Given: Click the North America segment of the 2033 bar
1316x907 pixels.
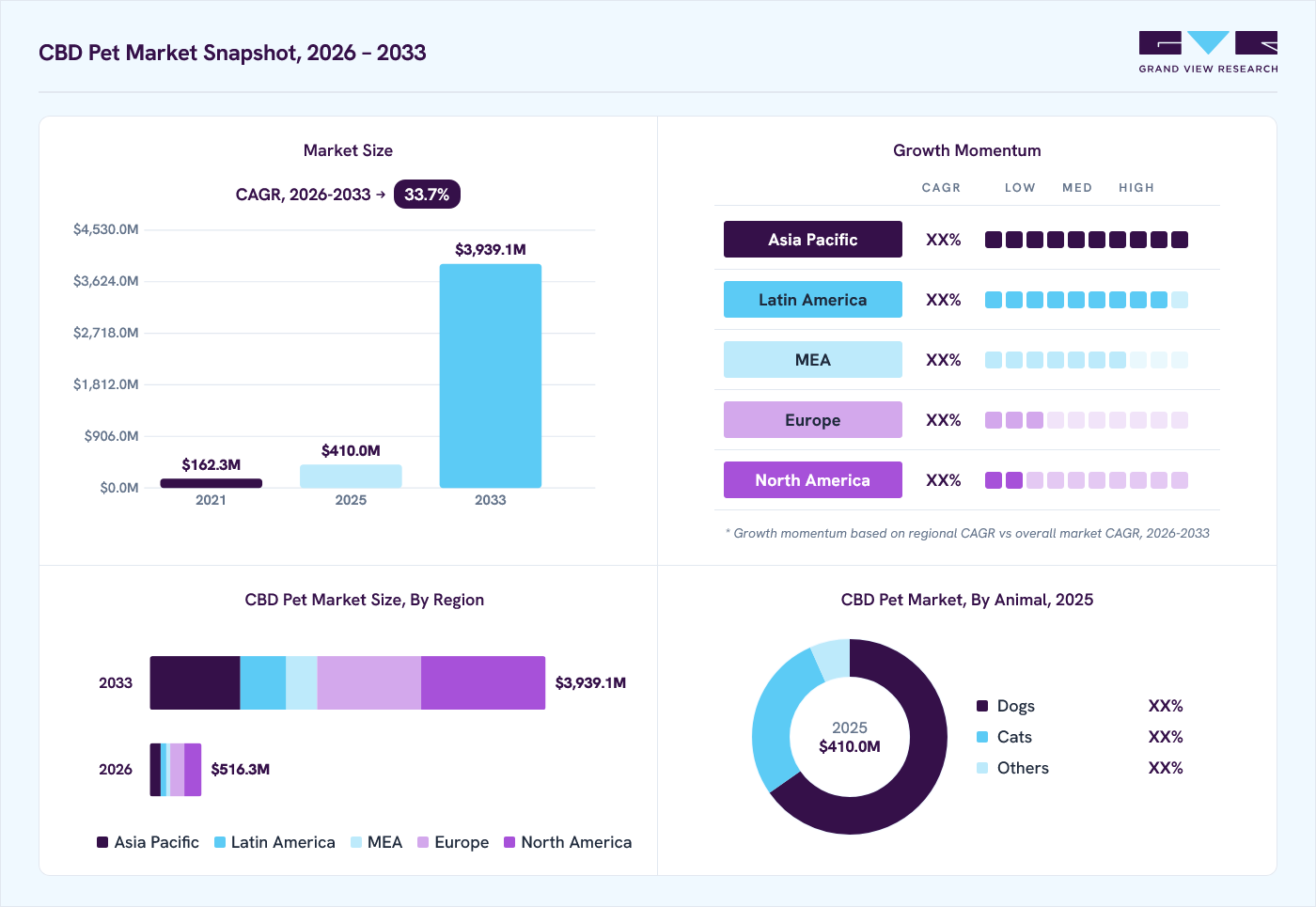Looking at the screenshot, I should [483, 683].
